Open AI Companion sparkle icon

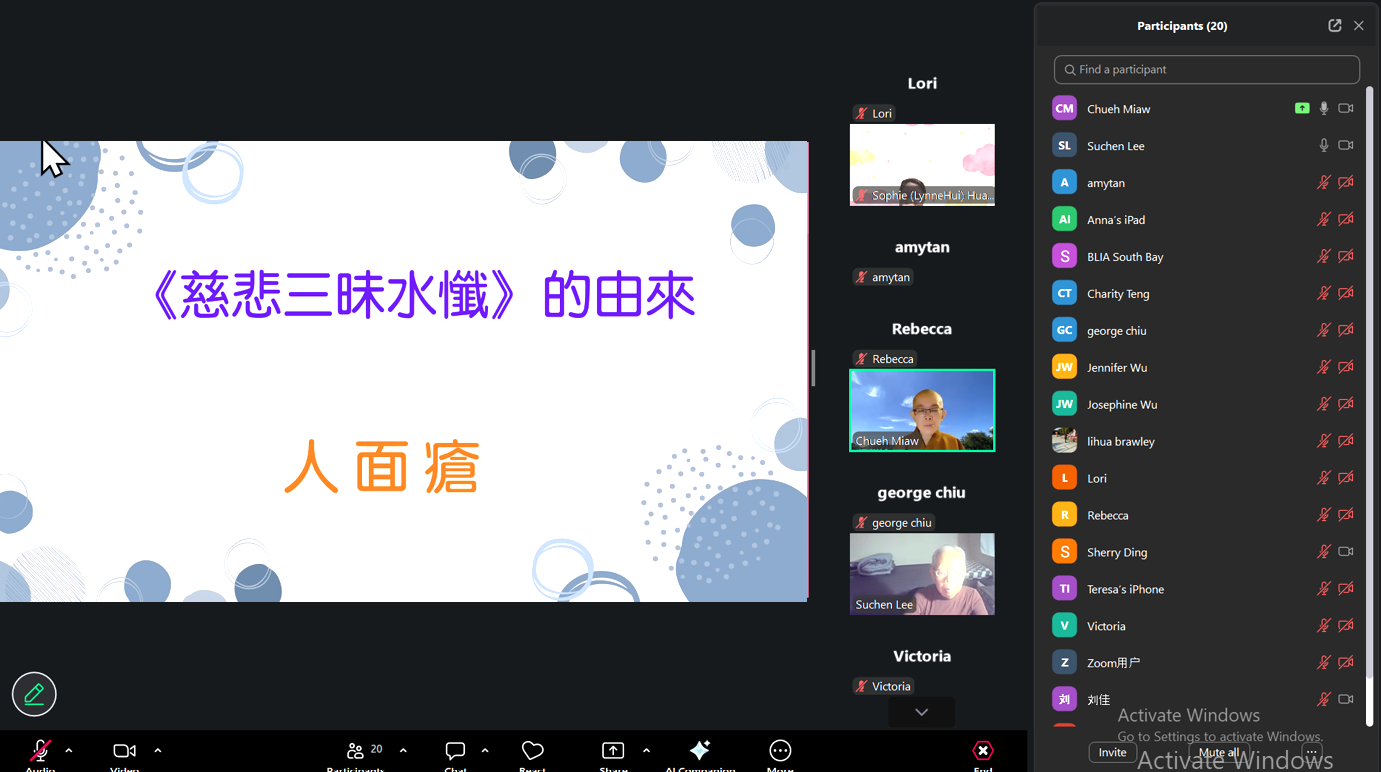click(x=700, y=750)
